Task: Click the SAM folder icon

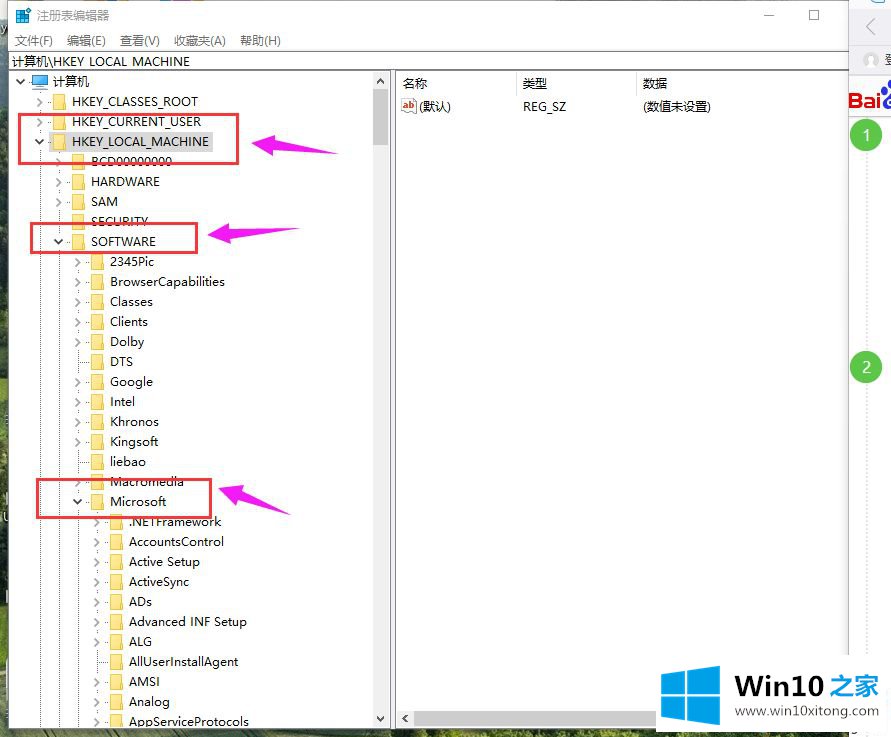Action: click(x=79, y=202)
